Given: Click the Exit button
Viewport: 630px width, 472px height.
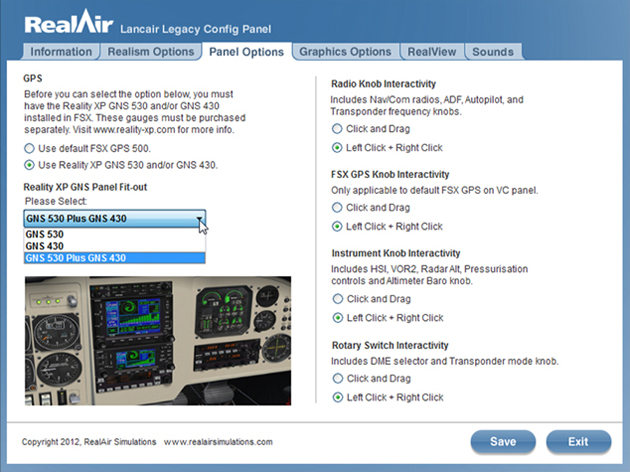Looking at the screenshot, I should click(x=579, y=442).
